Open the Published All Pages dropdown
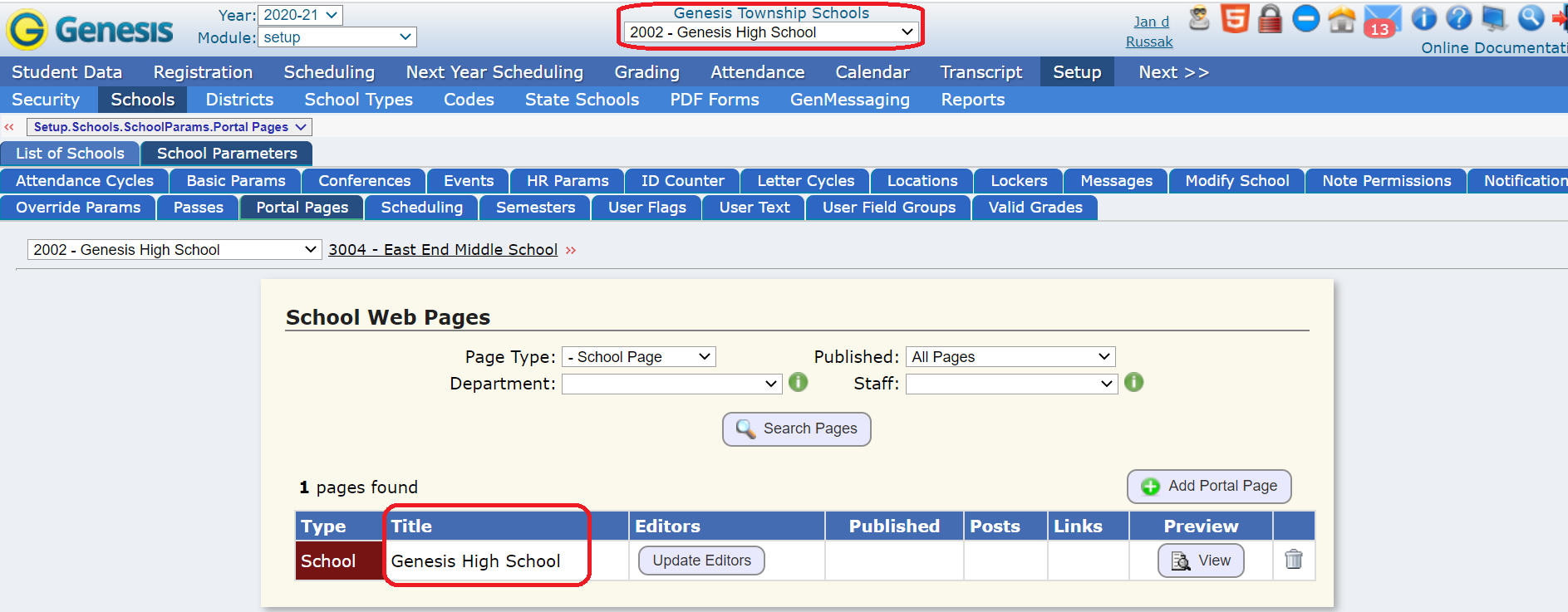Image resolution: width=1568 pixels, height=612 pixels. tap(1010, 357)
